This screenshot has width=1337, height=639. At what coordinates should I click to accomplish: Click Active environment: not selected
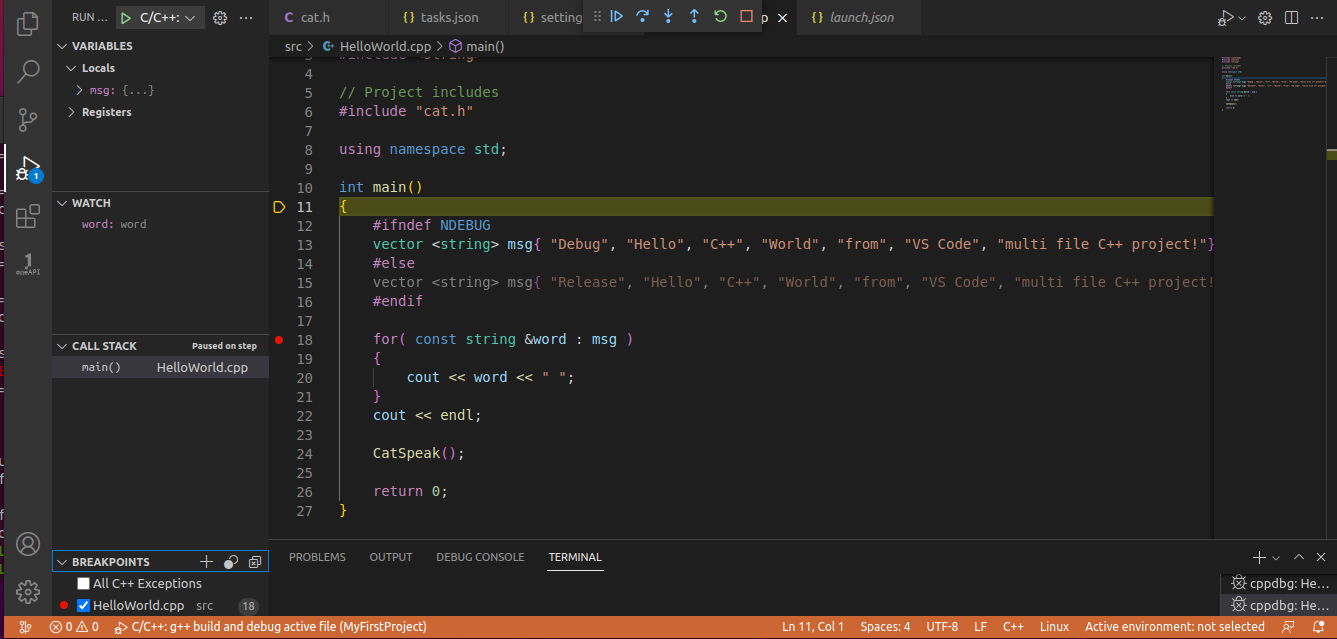coord(1174,627)
